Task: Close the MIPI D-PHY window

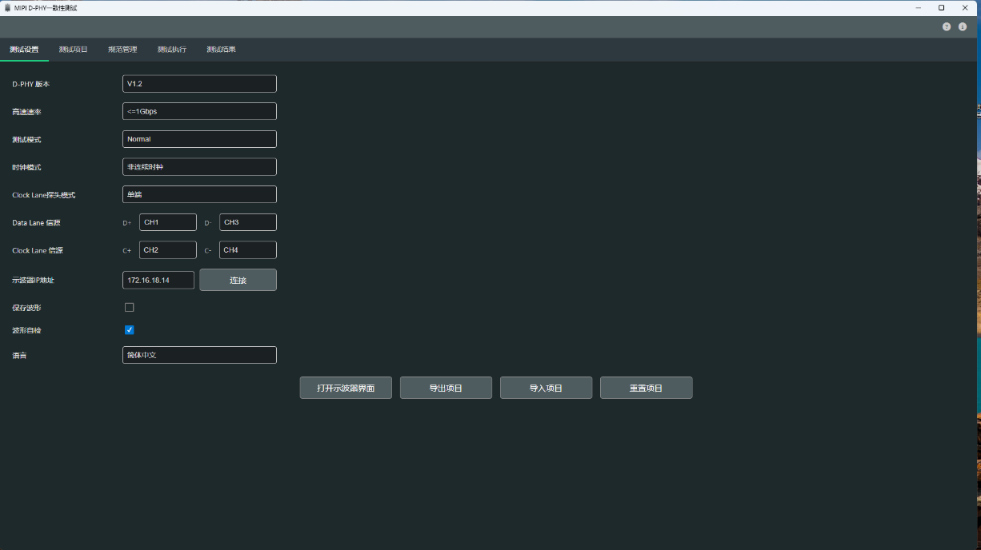Action: [x=965, y=8]
